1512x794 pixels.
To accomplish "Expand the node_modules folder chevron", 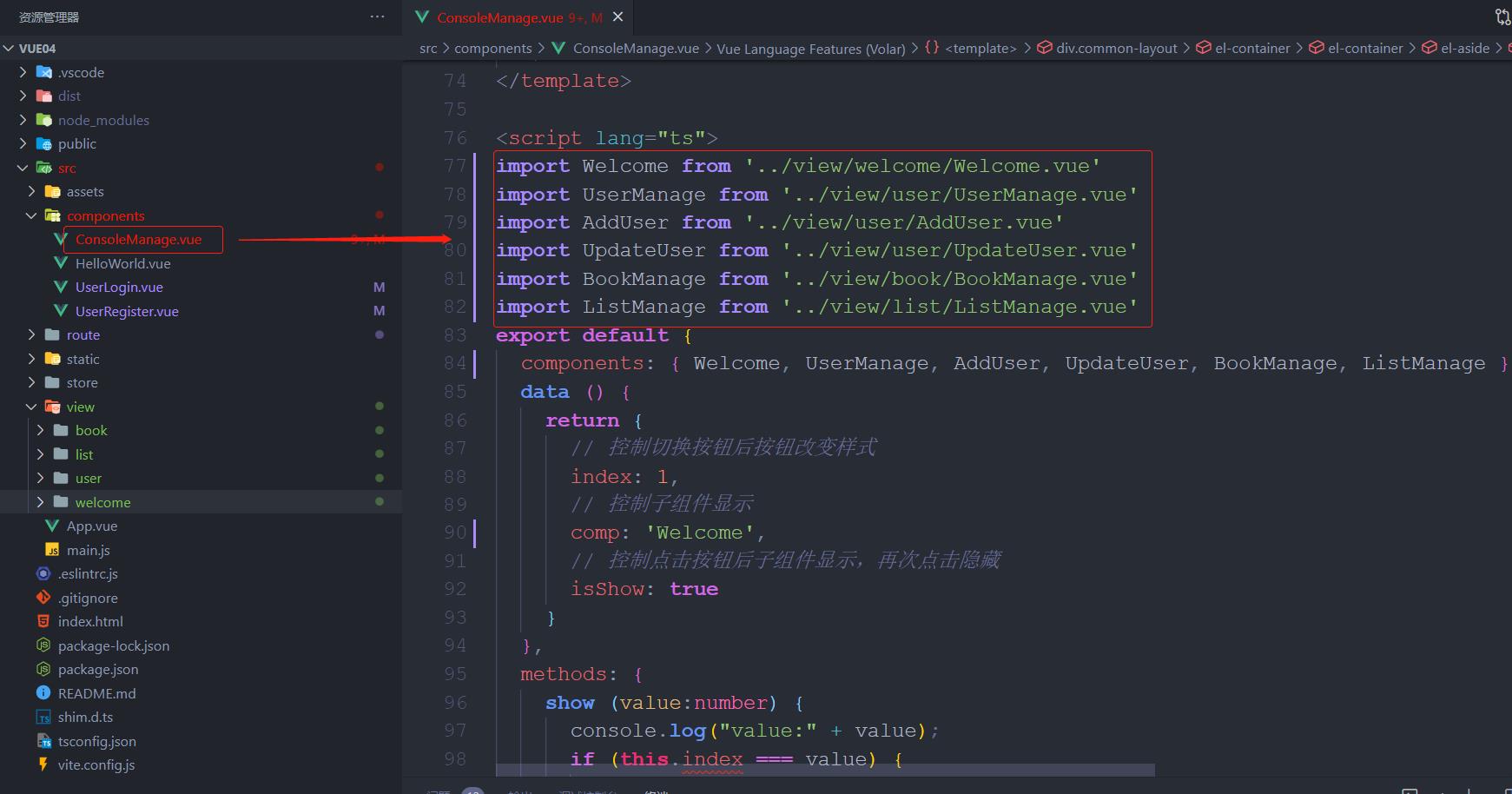I will [23, 120].
